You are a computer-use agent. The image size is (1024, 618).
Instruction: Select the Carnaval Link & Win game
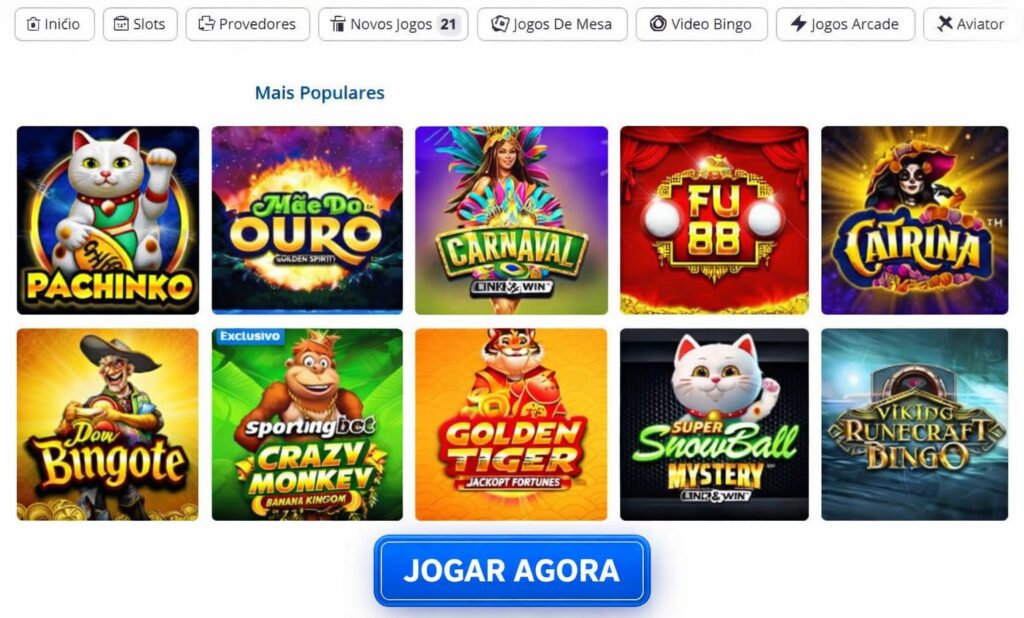[511, 220]
